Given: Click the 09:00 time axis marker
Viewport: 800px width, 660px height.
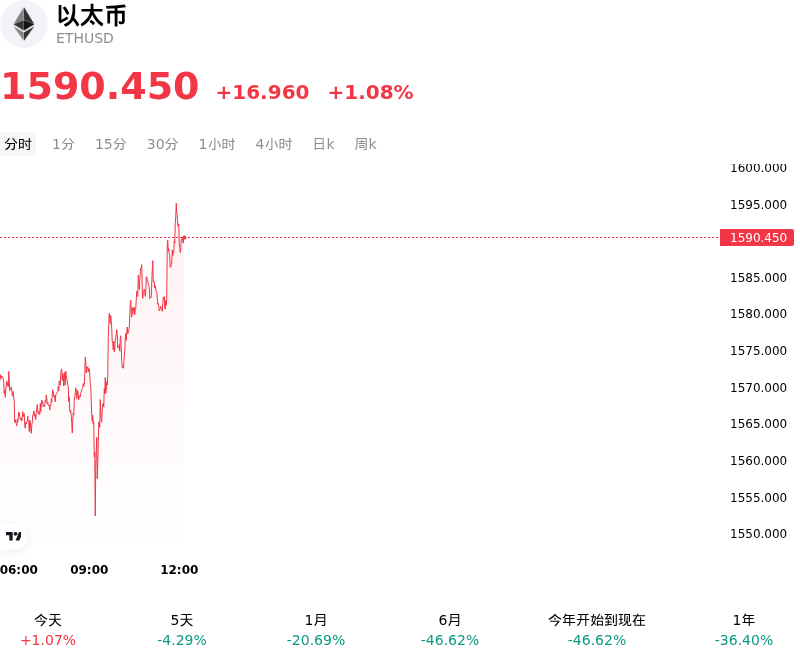Looking at the screenshot, I should click(x=89, y=570).
